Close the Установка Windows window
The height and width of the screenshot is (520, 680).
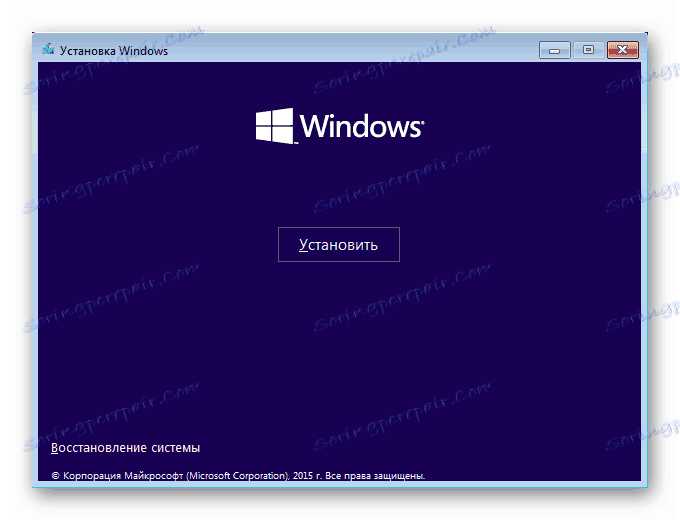coord(623,50)
